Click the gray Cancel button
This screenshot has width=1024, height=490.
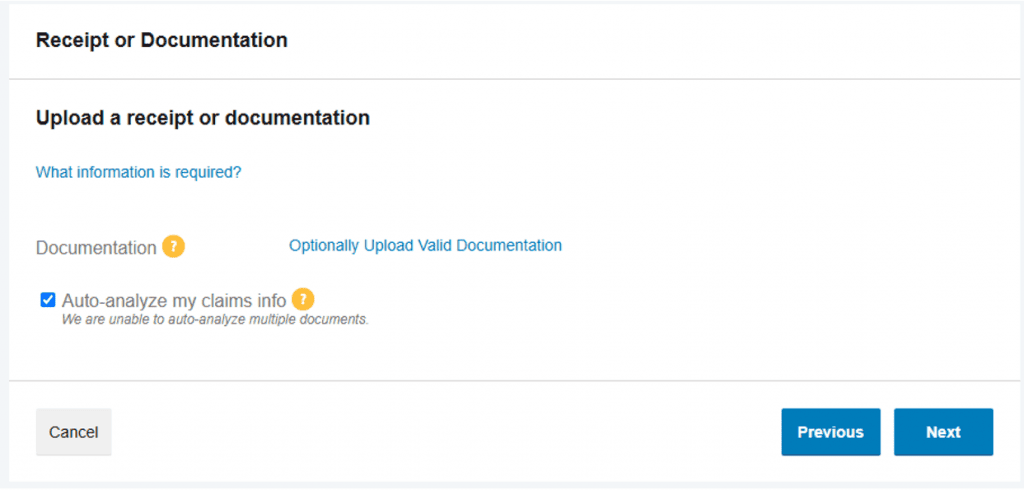pyautogui.click(x=74, y=432)
